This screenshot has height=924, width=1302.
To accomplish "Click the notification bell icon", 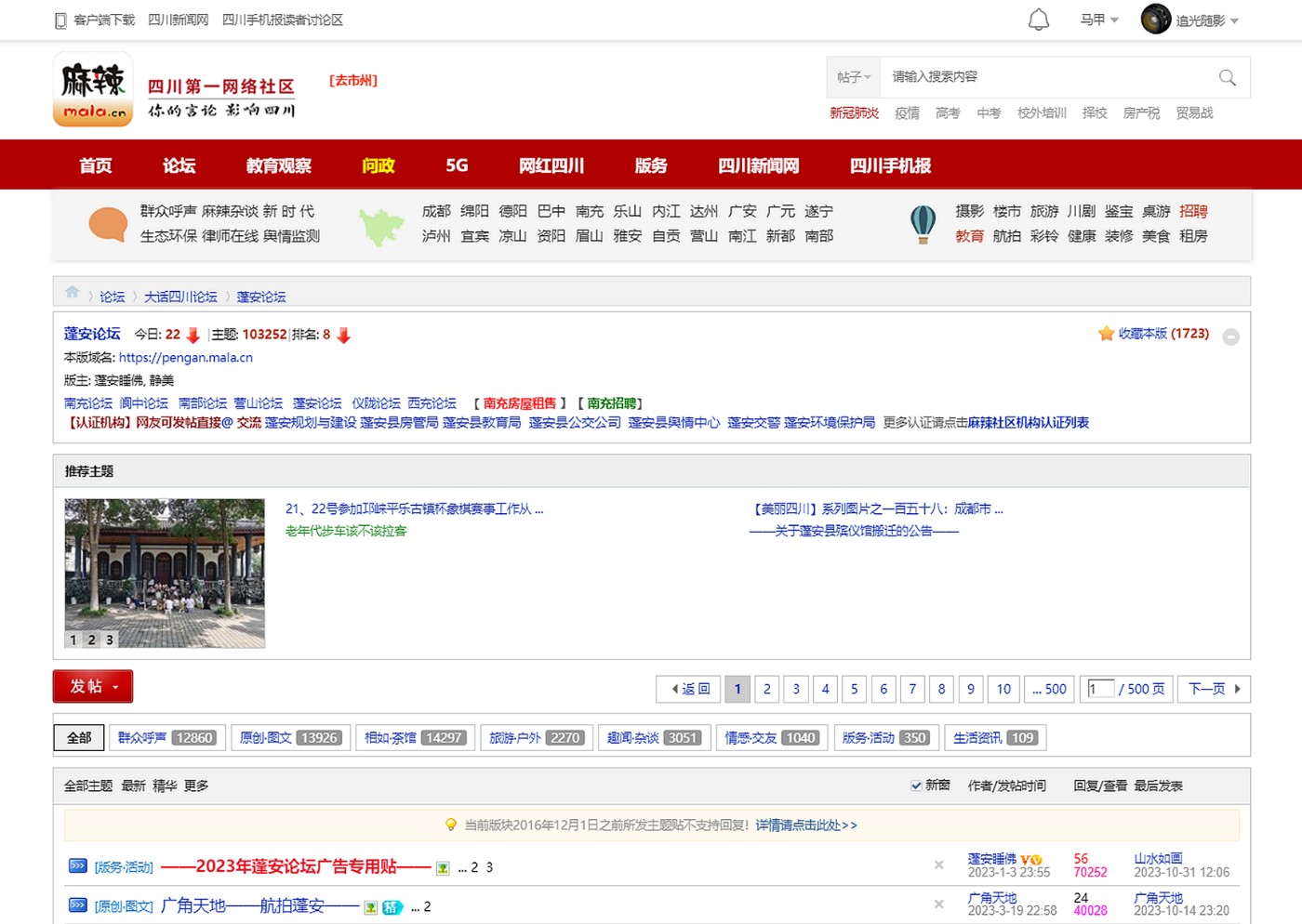I will pos(1038,20).
